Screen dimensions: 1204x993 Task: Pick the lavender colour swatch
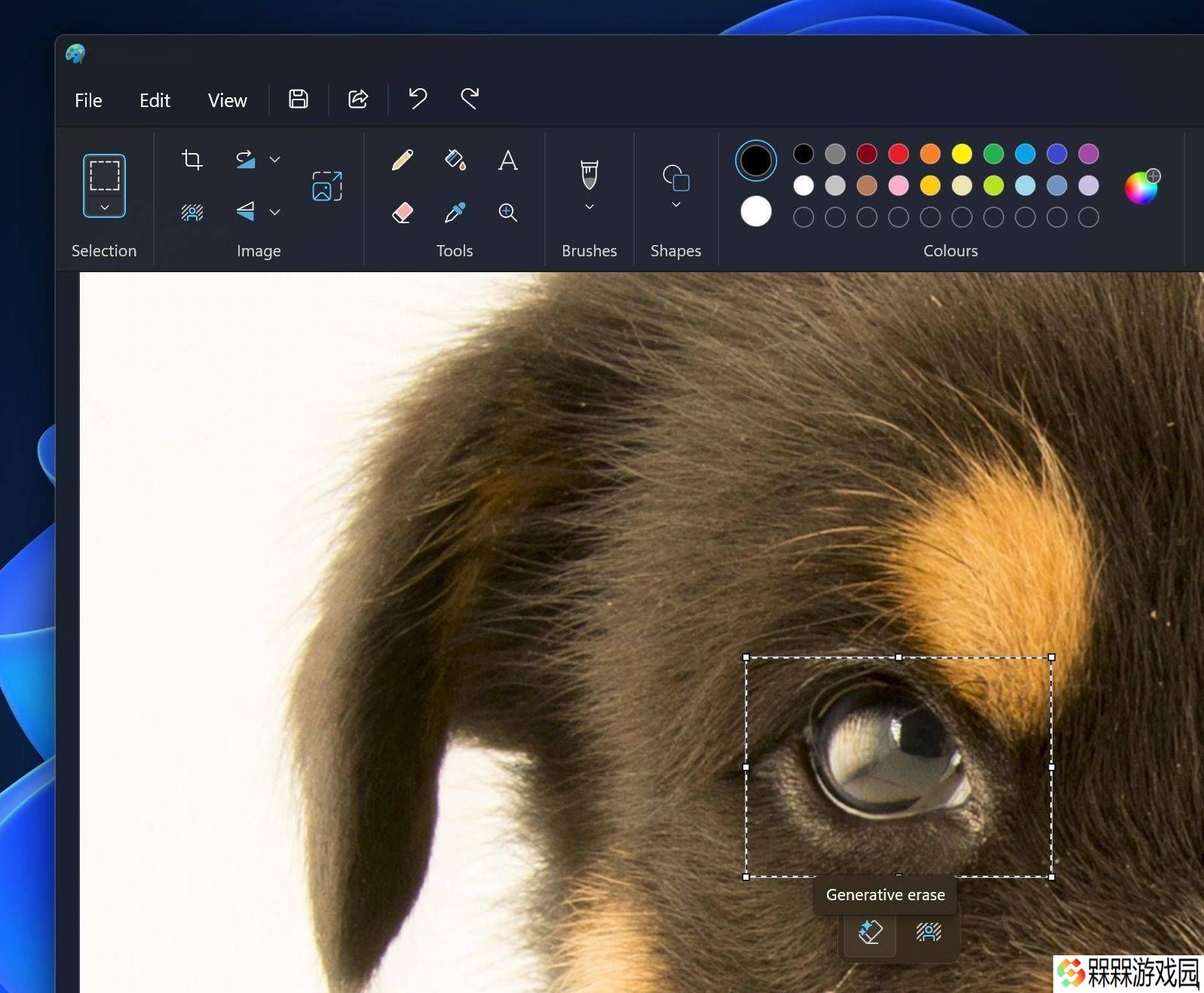(x=1089, y=185)
